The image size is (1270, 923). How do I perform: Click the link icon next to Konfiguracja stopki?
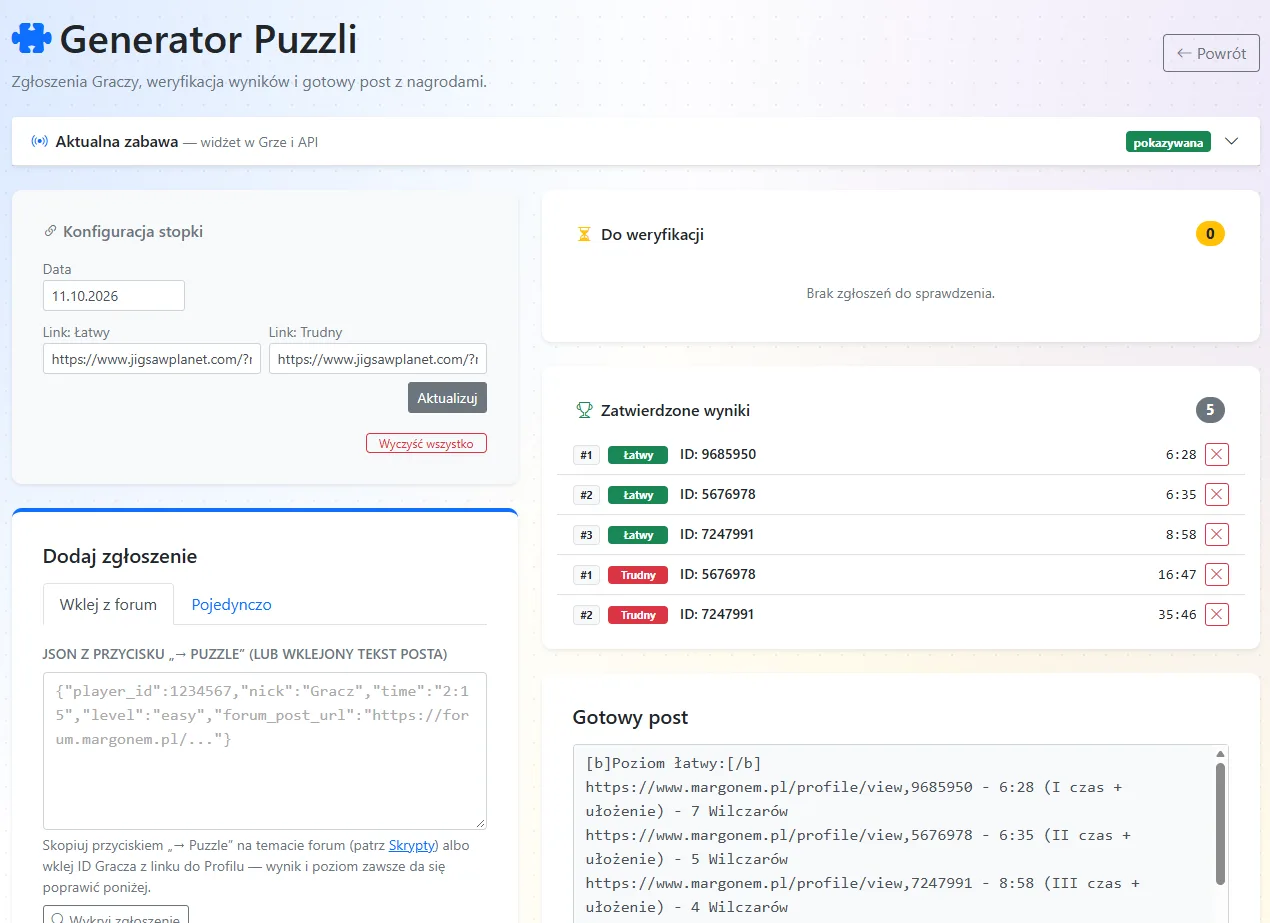50,232
